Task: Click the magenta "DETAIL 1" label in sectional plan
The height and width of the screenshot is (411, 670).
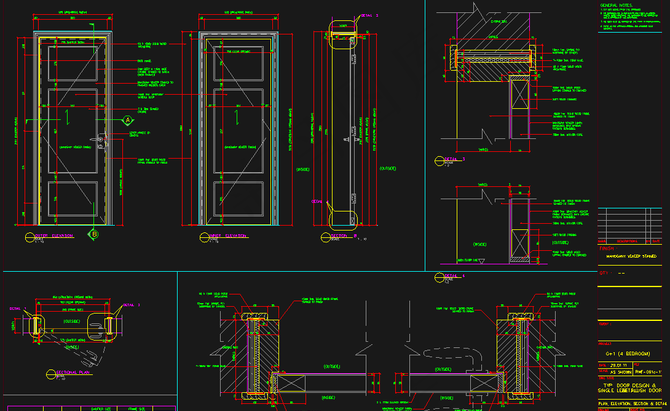Action: [x=17, y=308]
